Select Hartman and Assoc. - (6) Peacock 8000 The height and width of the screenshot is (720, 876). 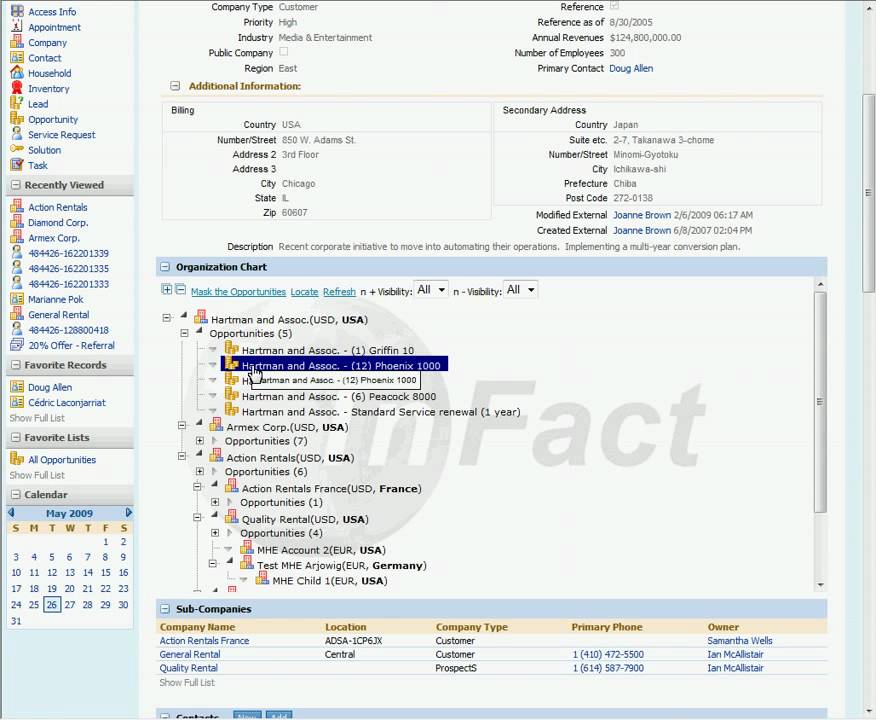(x=339, y=397)
